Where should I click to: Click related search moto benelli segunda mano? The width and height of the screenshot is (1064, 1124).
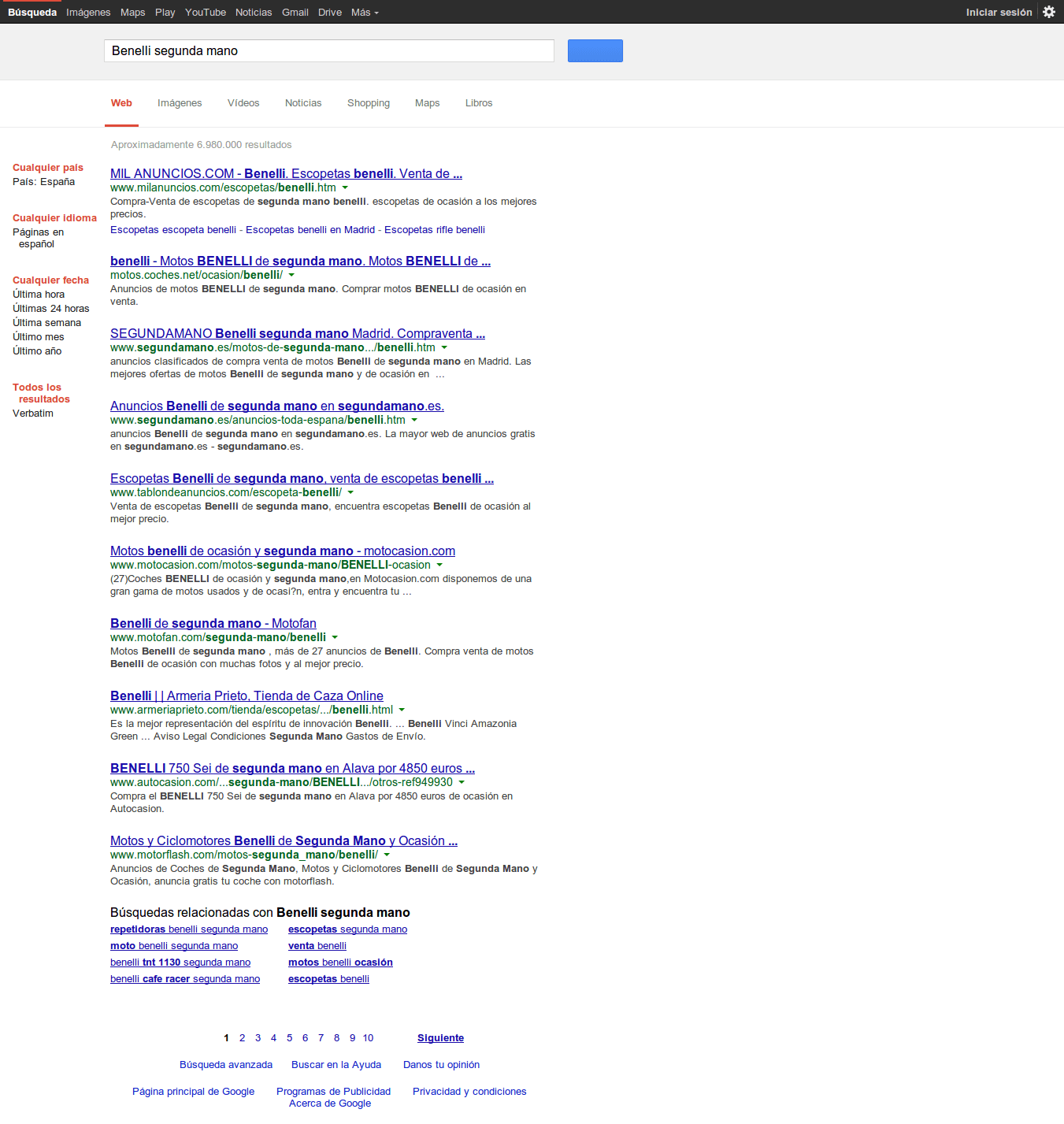pyautogui.click(x=174, y=946)
